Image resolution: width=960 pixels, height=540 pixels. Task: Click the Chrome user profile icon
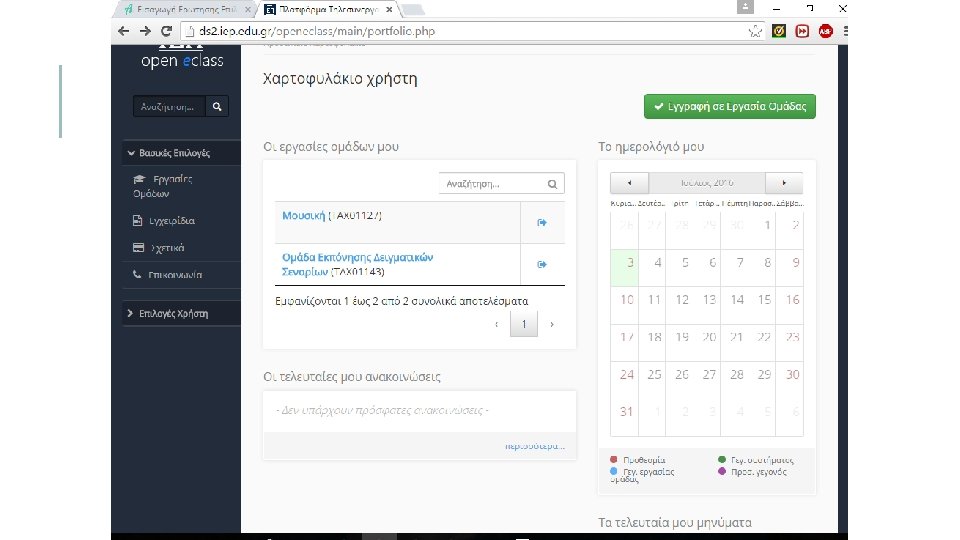pyautogui.click(x=745, y=7)
